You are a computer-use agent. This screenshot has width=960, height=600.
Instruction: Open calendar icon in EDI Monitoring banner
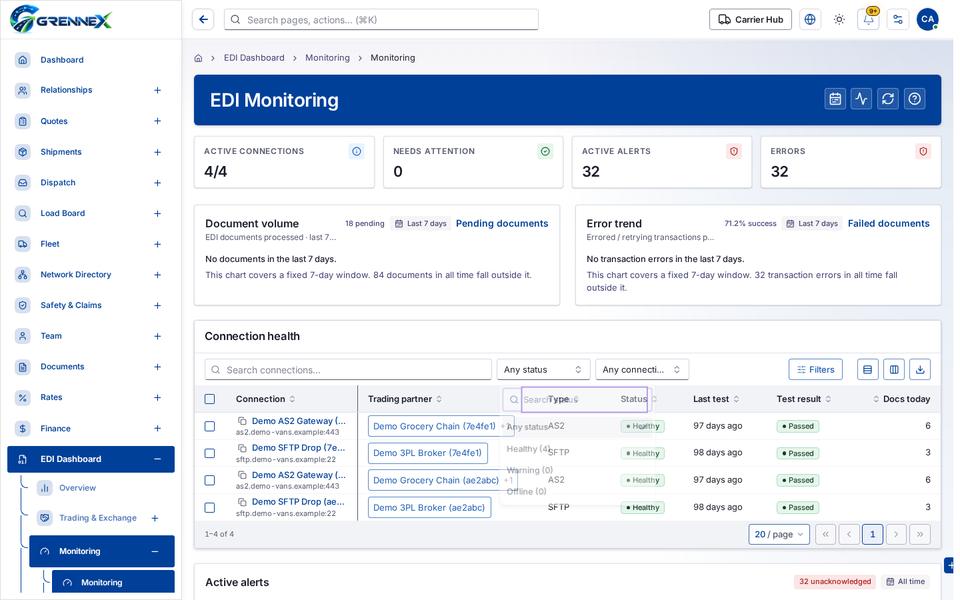pos(835,99)
